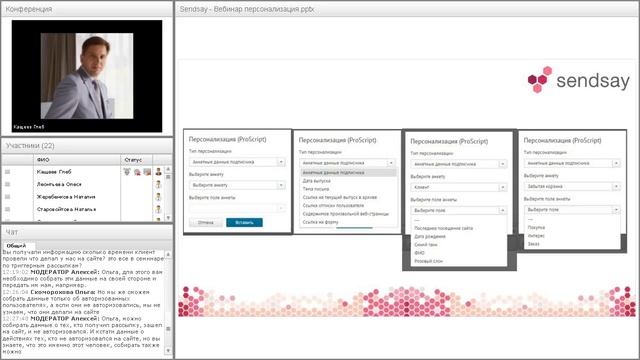Click the 'Леонтьева Олеся' participant name
The image size is (640, 360).
[59, 184]
